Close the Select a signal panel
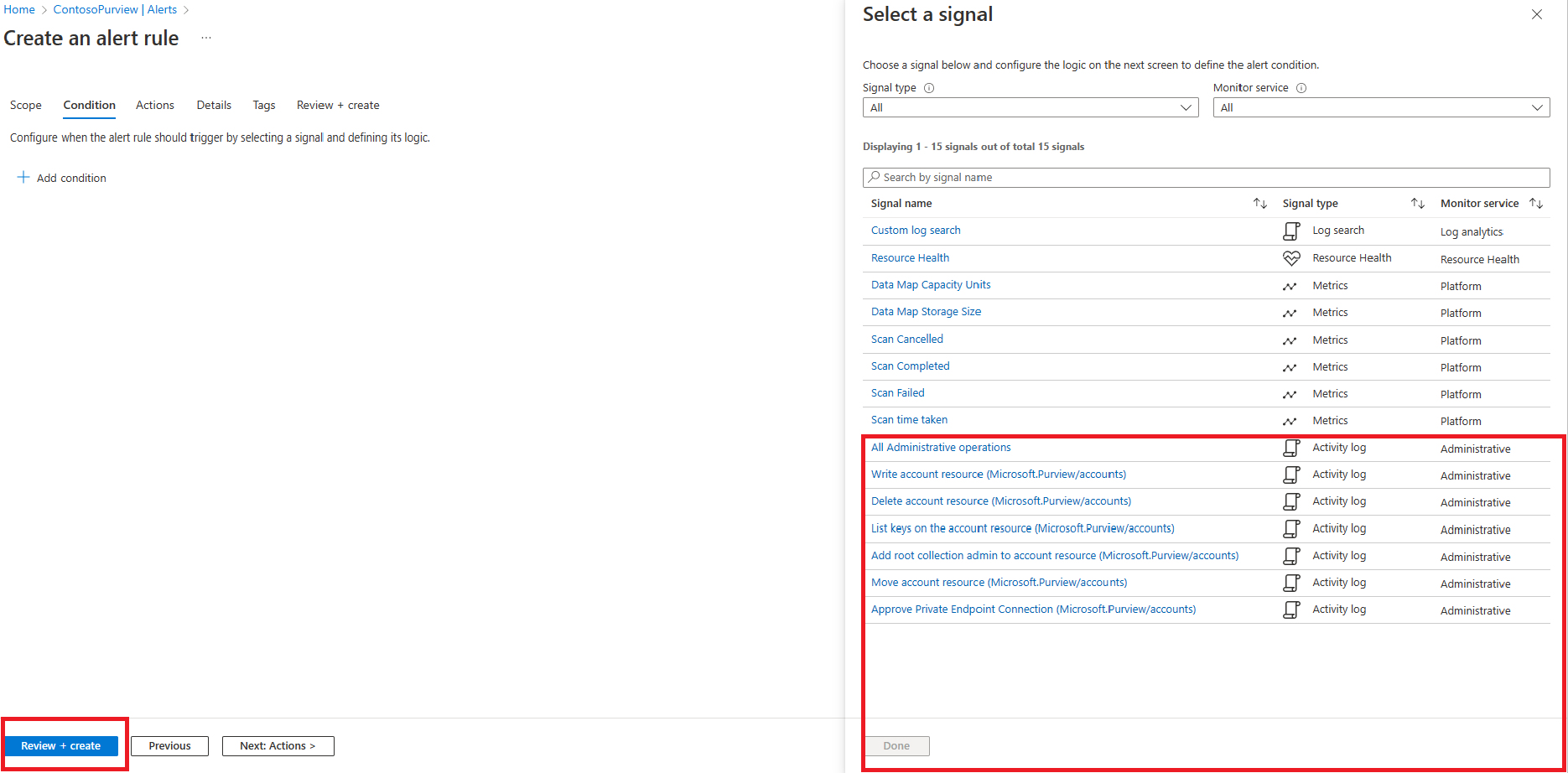 pyautogui.click(x=1537, y=14)
